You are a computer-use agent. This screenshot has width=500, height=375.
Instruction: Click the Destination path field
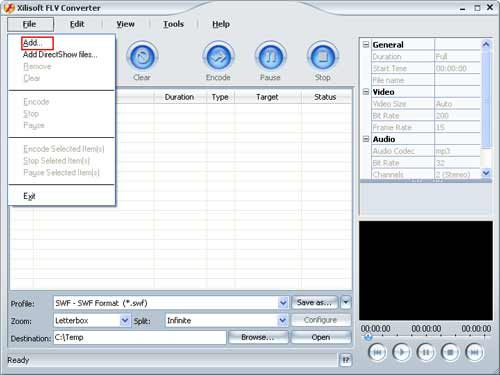[x=140, y=337]
